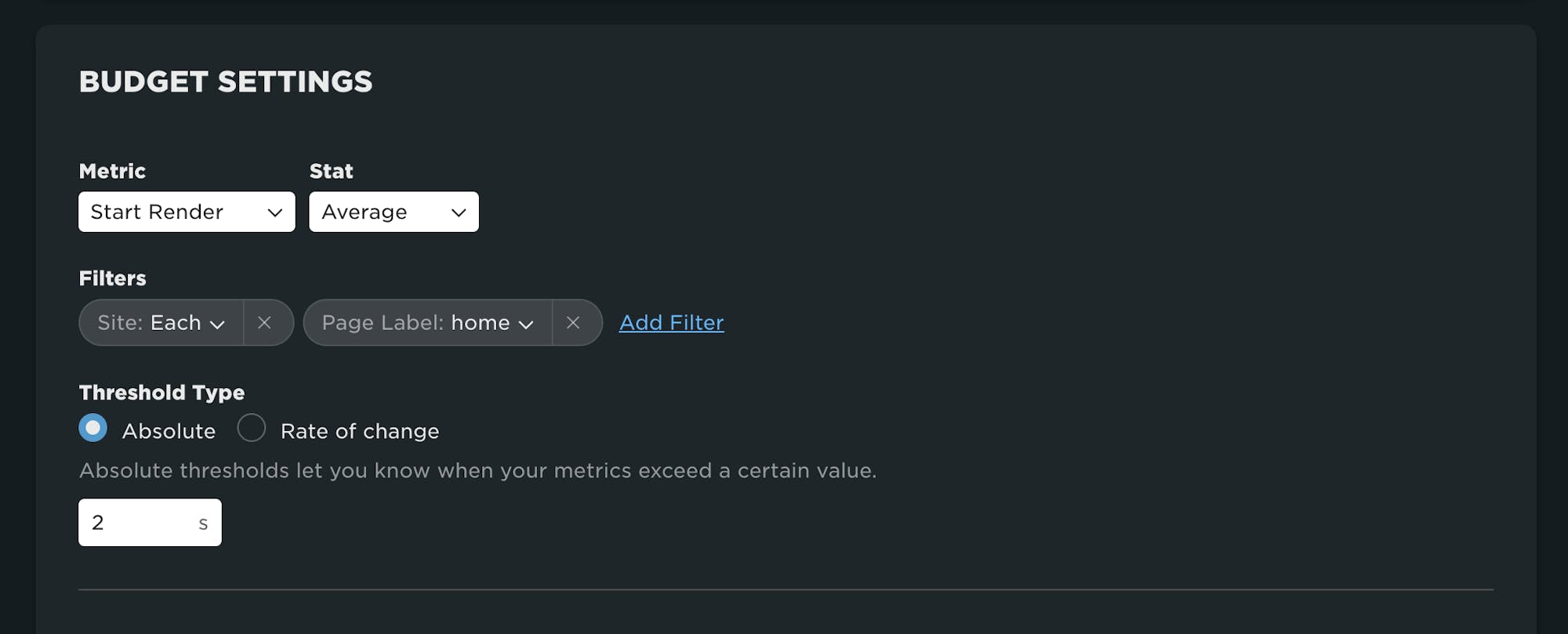Click the chevron arrow in Average box
1568x634 pixels.
[x=459, y=212]
